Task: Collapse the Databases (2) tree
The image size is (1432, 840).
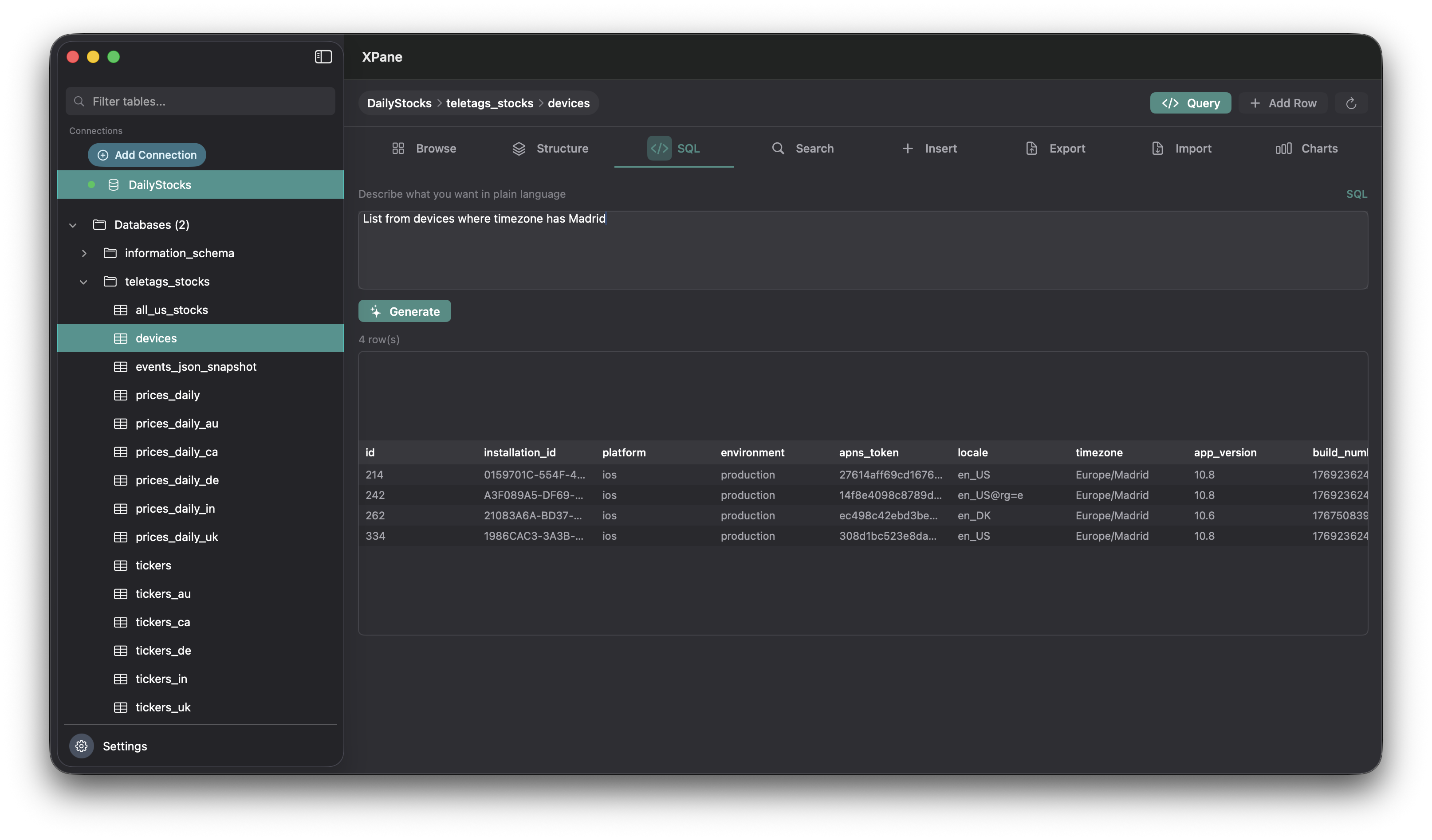Action: (x=73, y=225)
